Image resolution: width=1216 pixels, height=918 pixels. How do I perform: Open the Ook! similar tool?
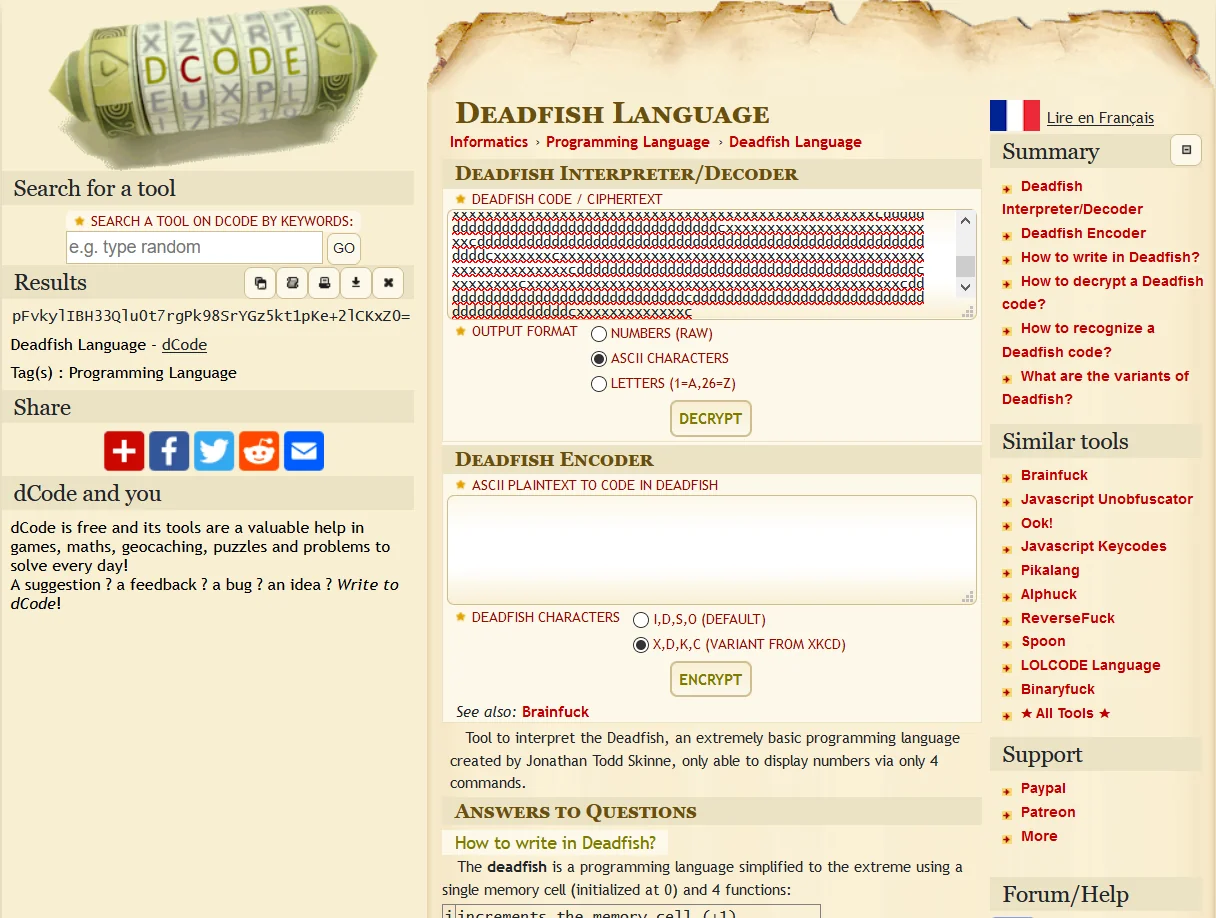1037,523
